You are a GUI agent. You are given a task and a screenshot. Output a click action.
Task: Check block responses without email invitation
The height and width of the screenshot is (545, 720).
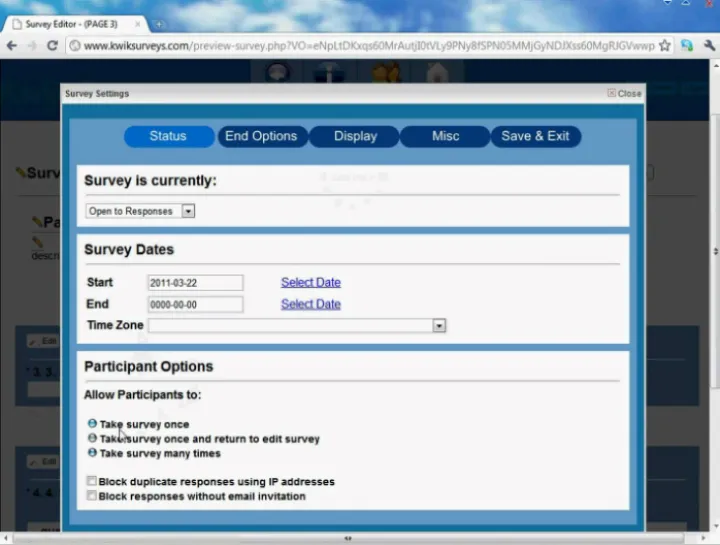click(x=92, y=495)
